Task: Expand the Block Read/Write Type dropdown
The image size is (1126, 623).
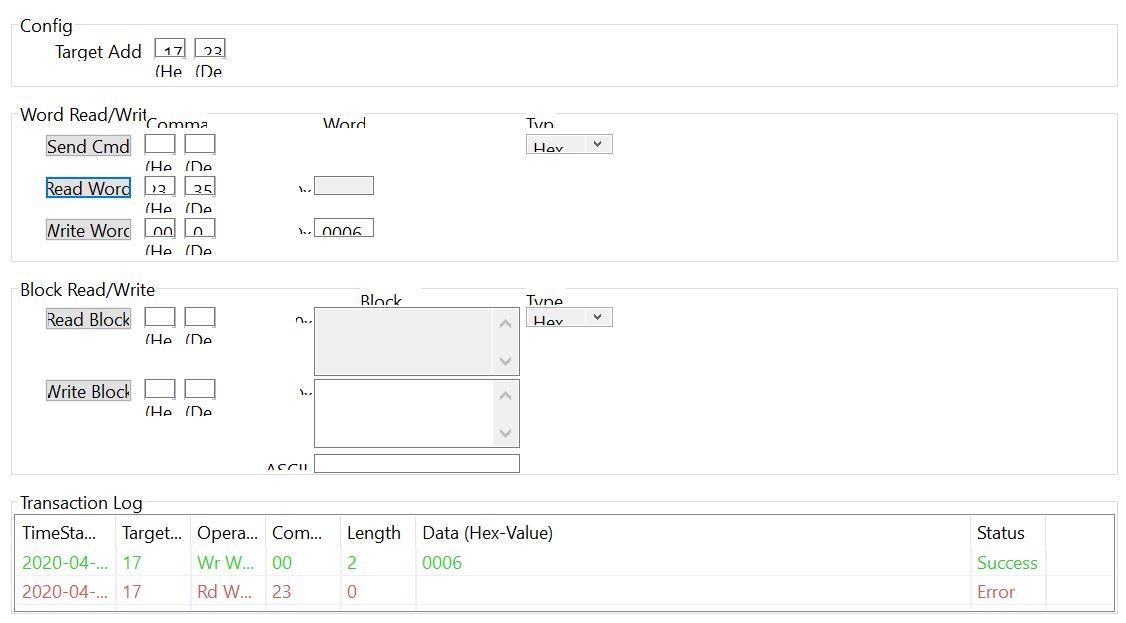Action: coord(569,317)
